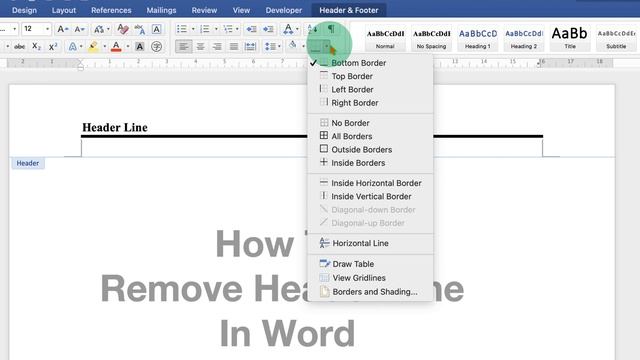Apply red font color A
Image resolution: width=640 pixels, height=360 pixels.
(x=116, y=47)
